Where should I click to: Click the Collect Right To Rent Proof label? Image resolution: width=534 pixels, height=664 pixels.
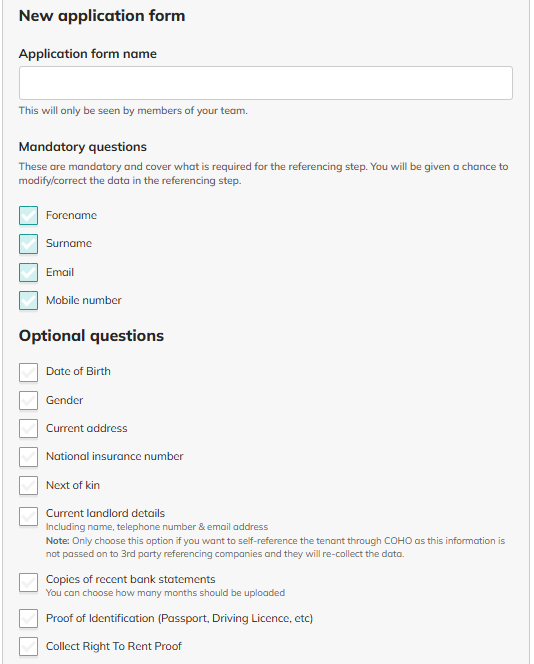point(114,646)
